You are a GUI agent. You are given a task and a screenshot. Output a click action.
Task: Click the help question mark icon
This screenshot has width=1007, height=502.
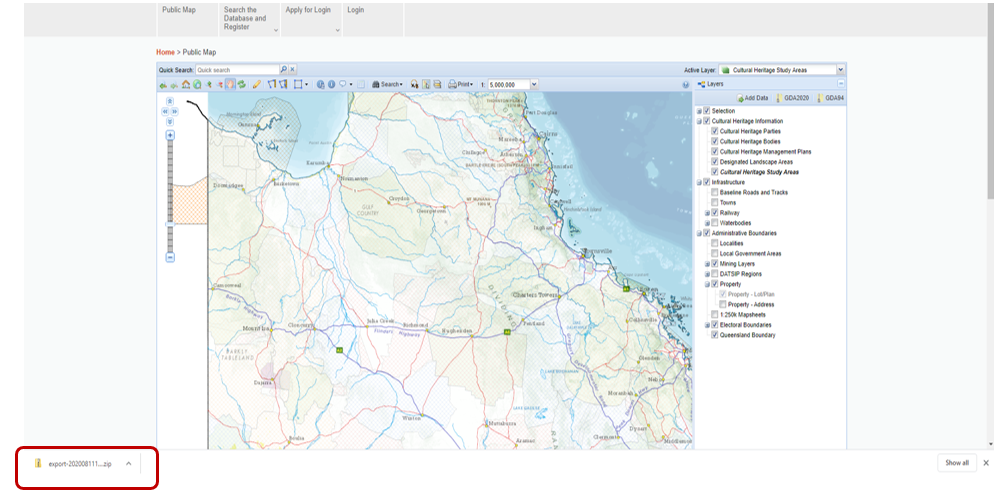[687, 84]
